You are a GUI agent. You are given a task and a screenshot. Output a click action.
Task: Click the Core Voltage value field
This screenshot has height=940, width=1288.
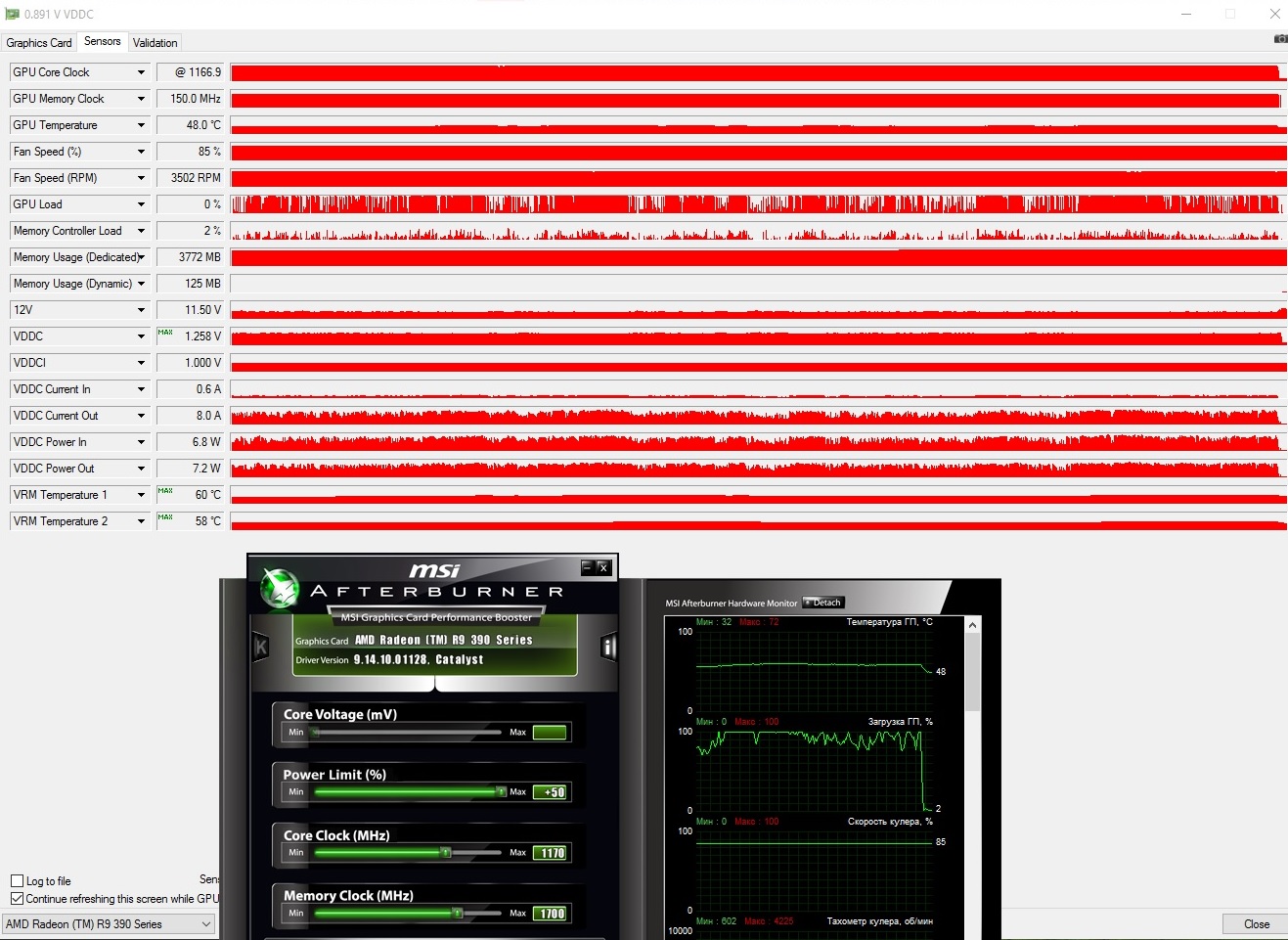point(550,733)
